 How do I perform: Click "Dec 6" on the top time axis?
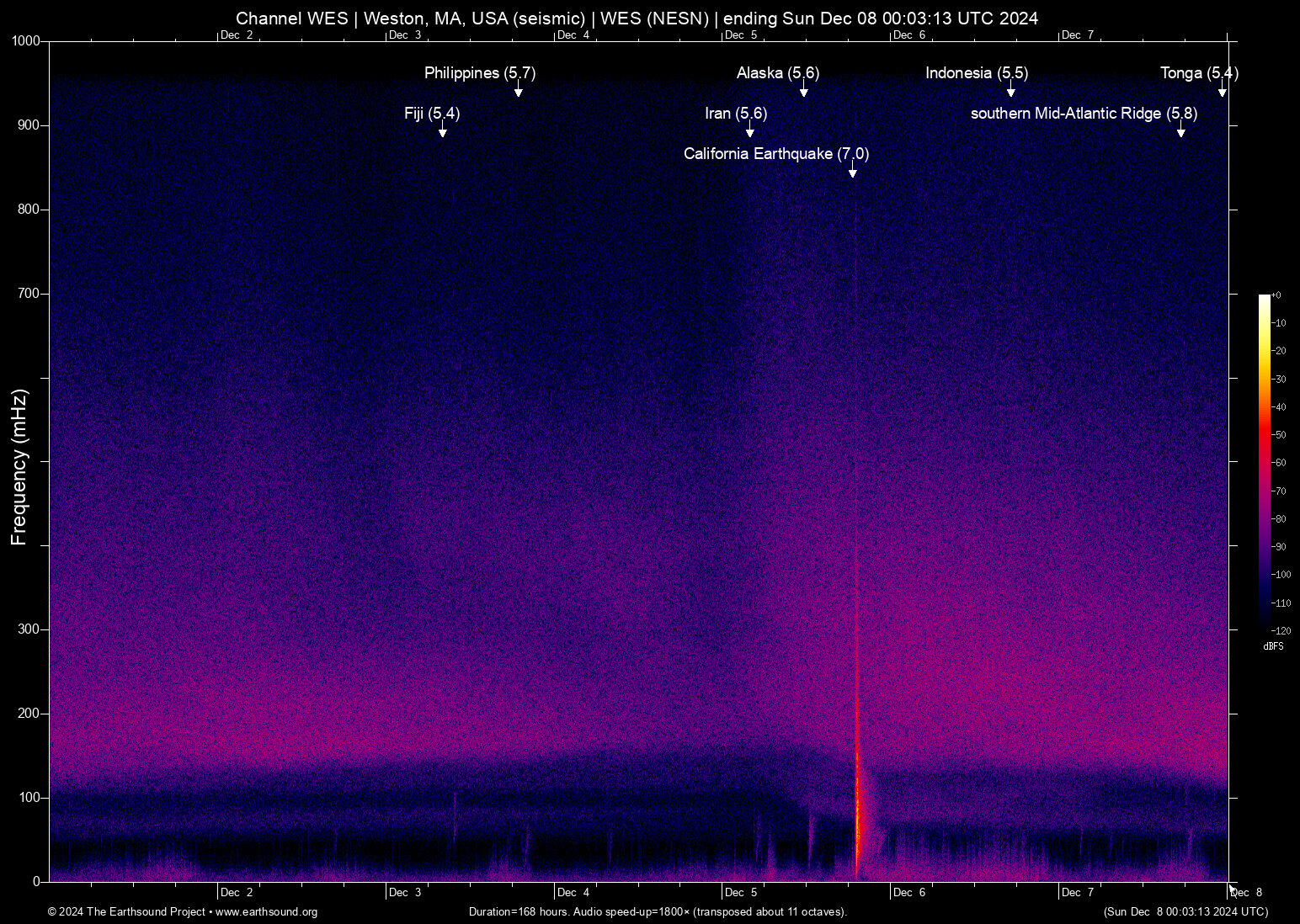click(x=909, y=35)
